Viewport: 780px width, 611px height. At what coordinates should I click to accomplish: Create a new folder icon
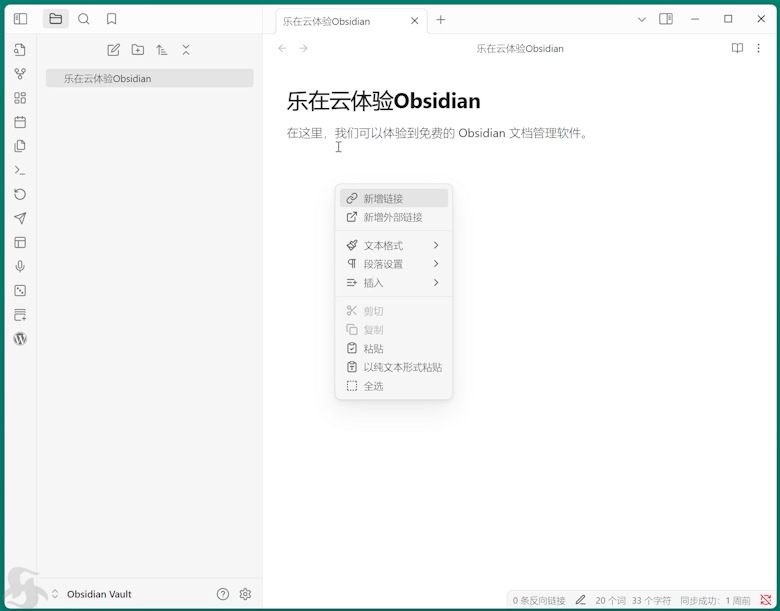[138, 50]
